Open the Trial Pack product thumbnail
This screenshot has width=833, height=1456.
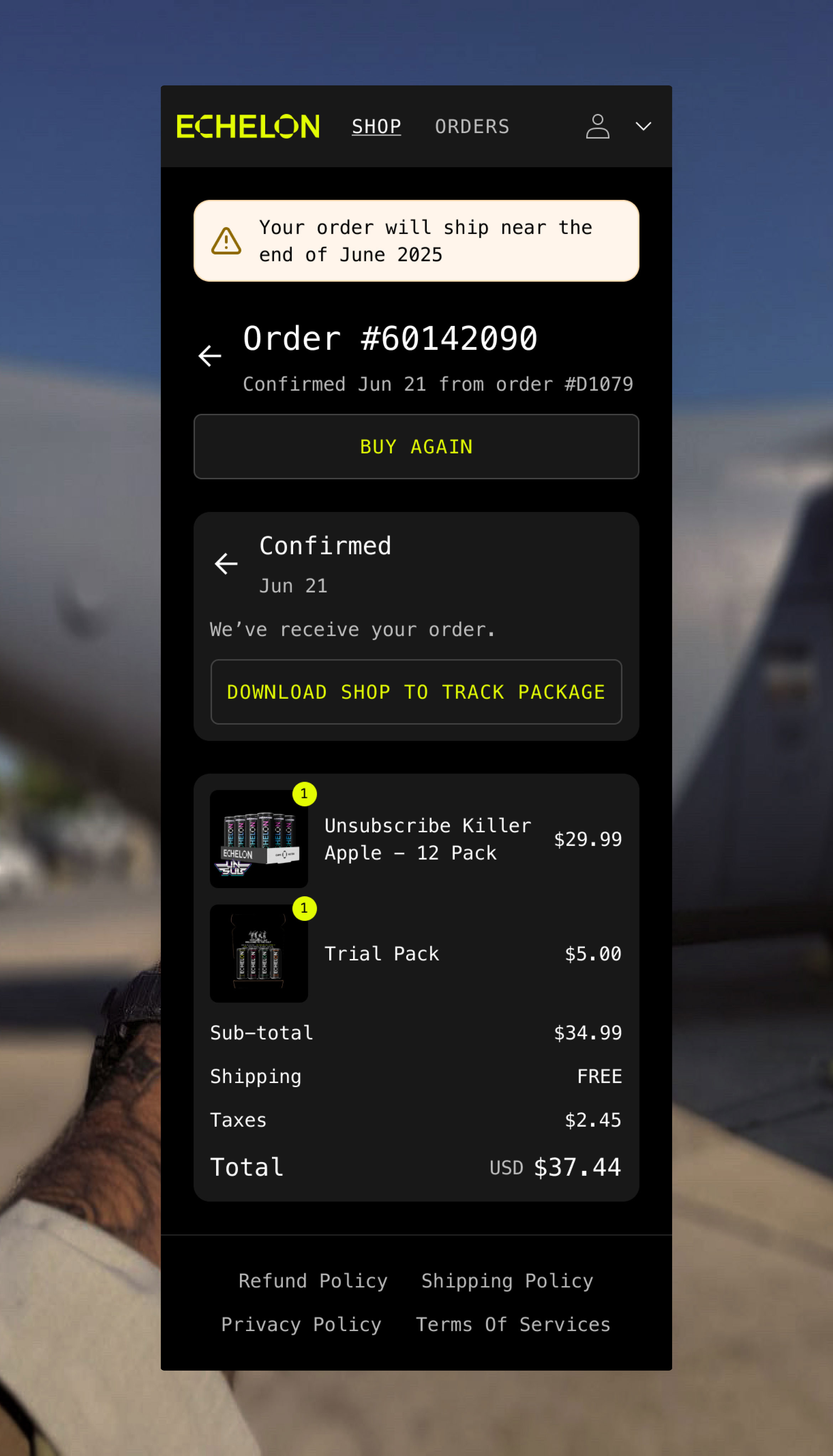(259, 954)
